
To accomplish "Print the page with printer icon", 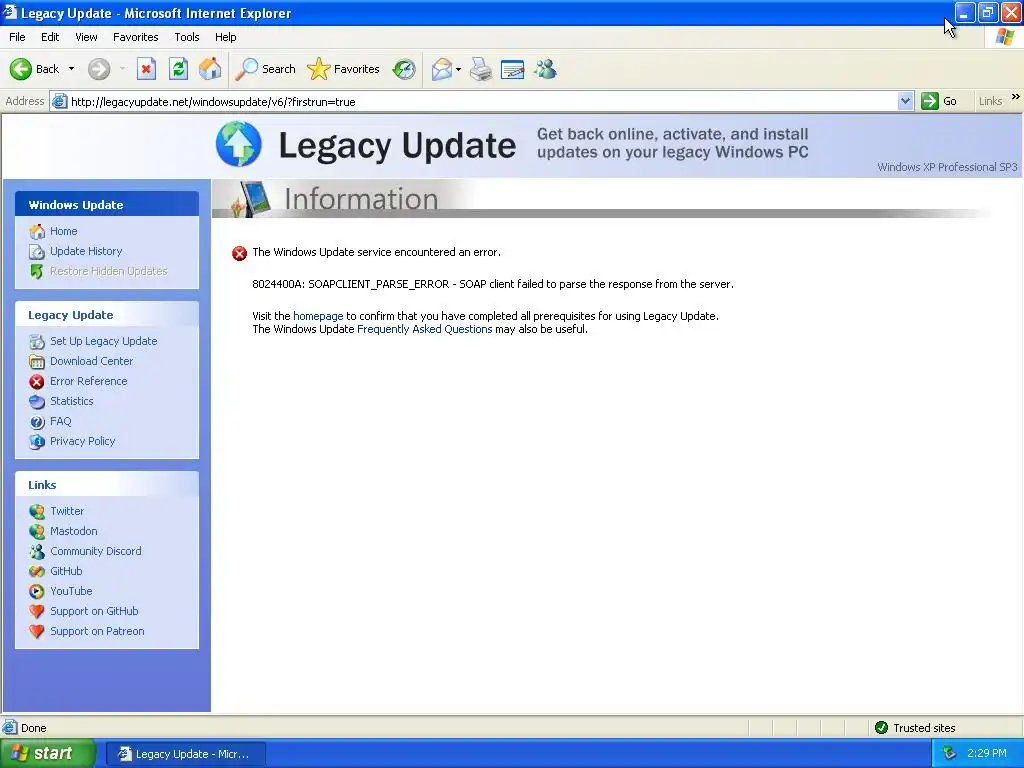I will (481, 69).
